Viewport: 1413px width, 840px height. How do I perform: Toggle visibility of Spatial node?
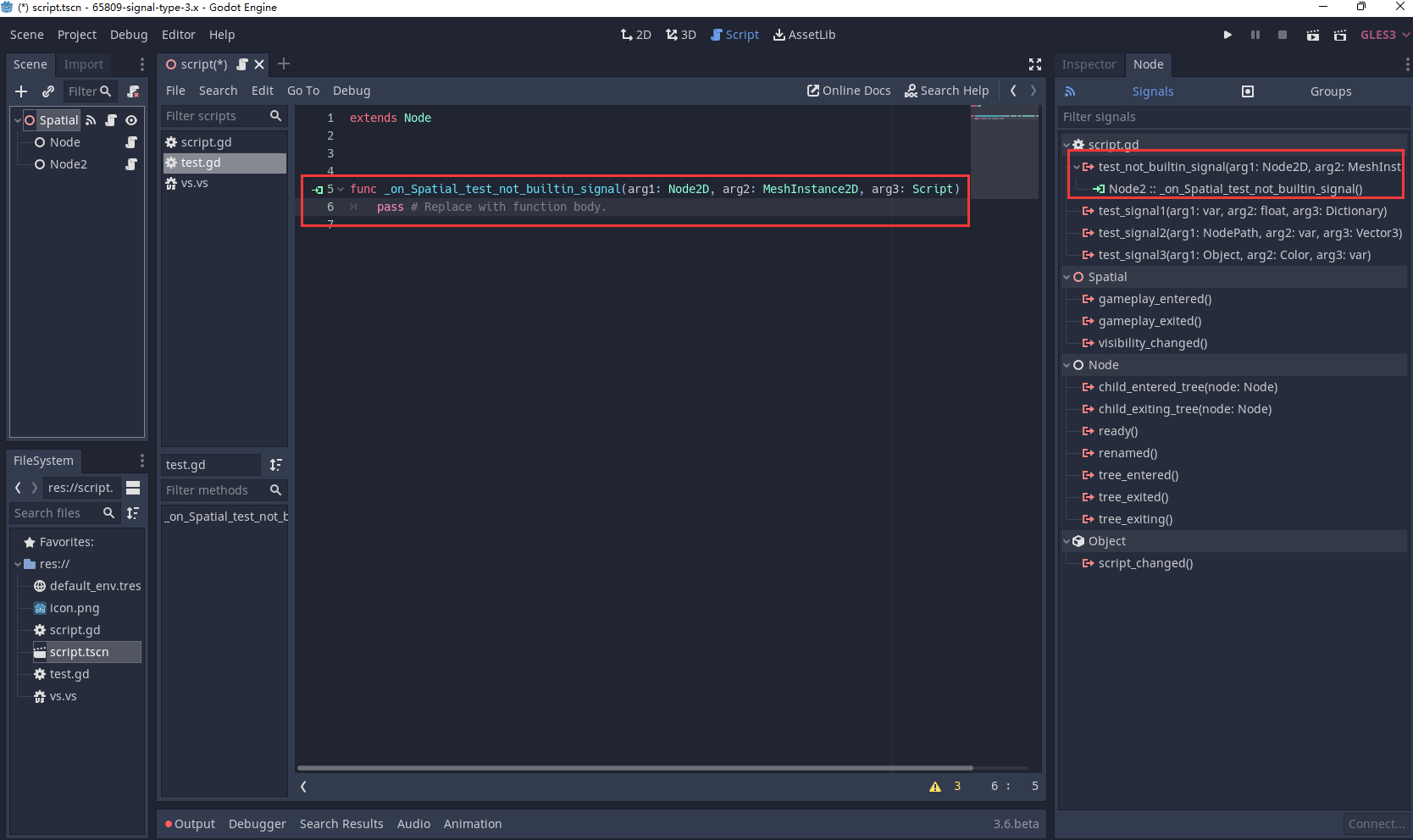(131, 120)
